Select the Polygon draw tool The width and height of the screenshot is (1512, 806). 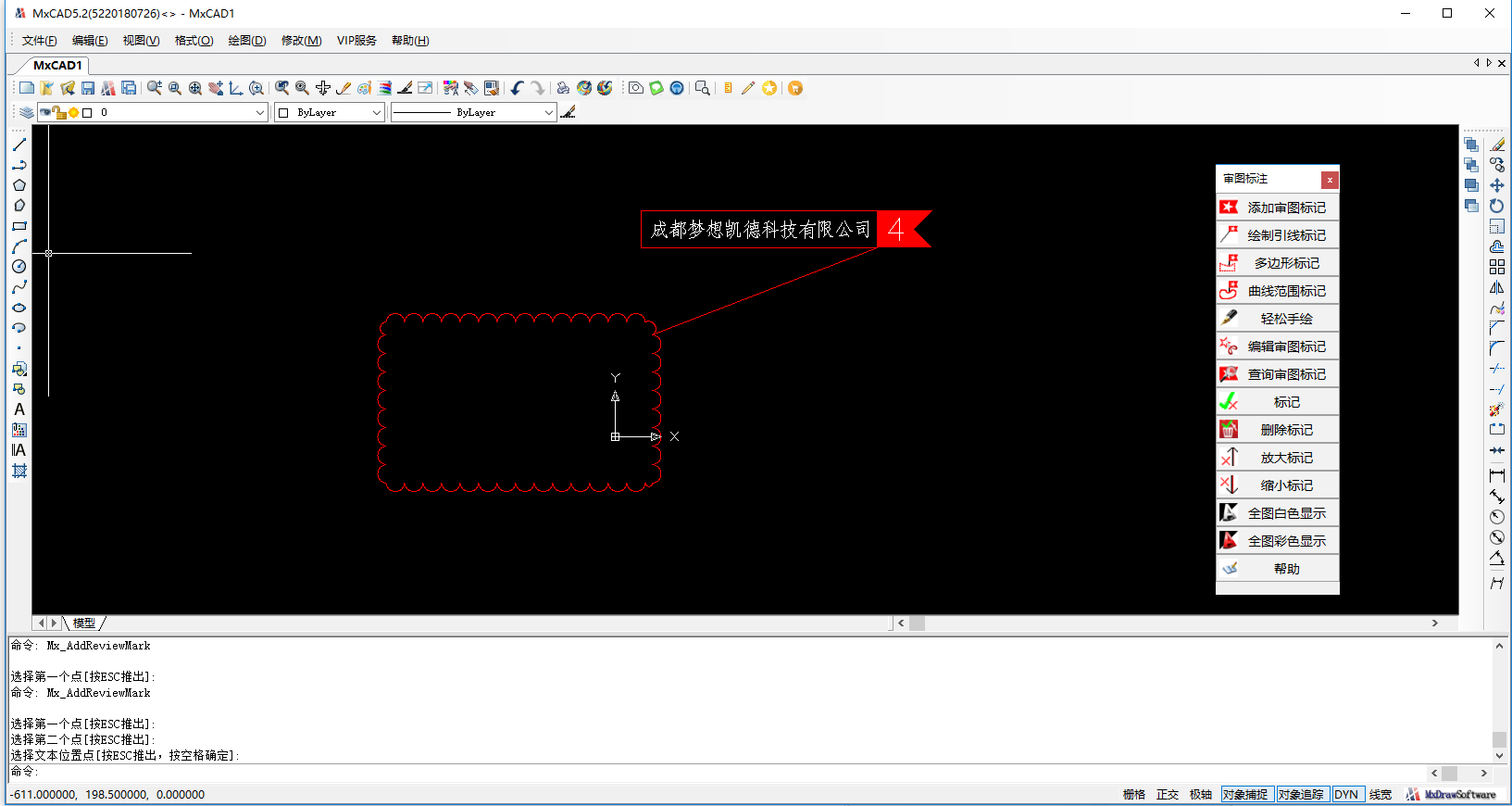[x=19, y=185]
